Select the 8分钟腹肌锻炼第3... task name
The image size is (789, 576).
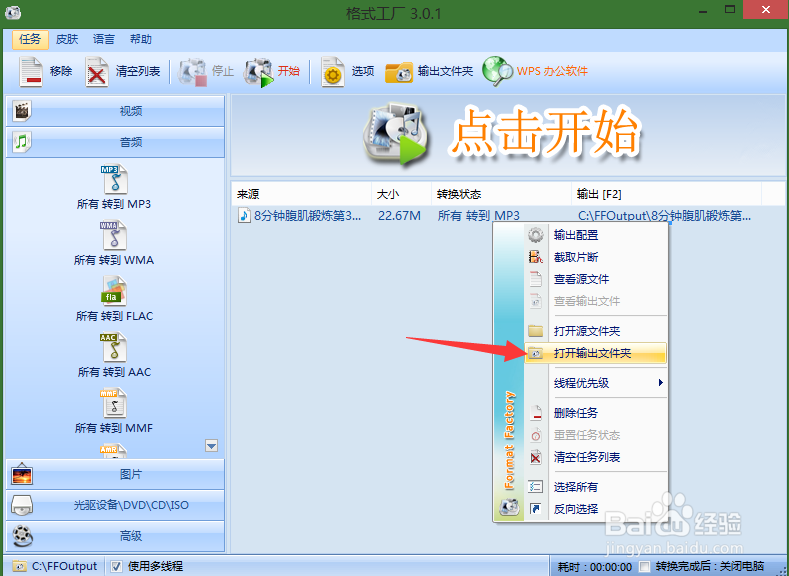(307, 216)
